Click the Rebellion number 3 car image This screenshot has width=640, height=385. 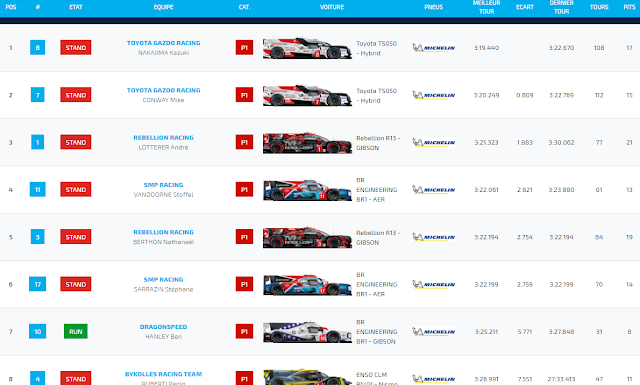(x=307, y=237)
